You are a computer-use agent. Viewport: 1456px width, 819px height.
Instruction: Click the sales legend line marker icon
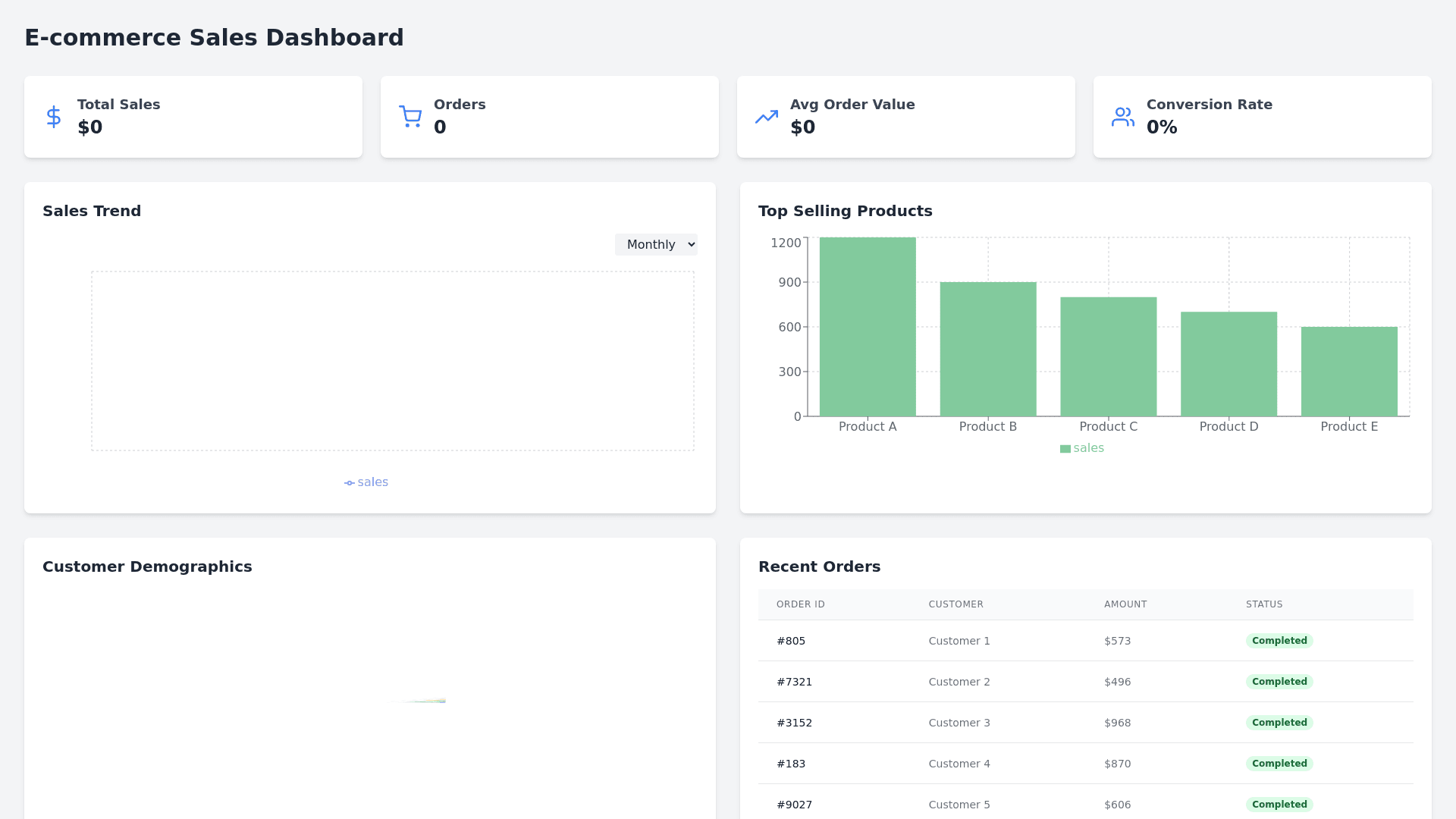(x=350, y=483)
